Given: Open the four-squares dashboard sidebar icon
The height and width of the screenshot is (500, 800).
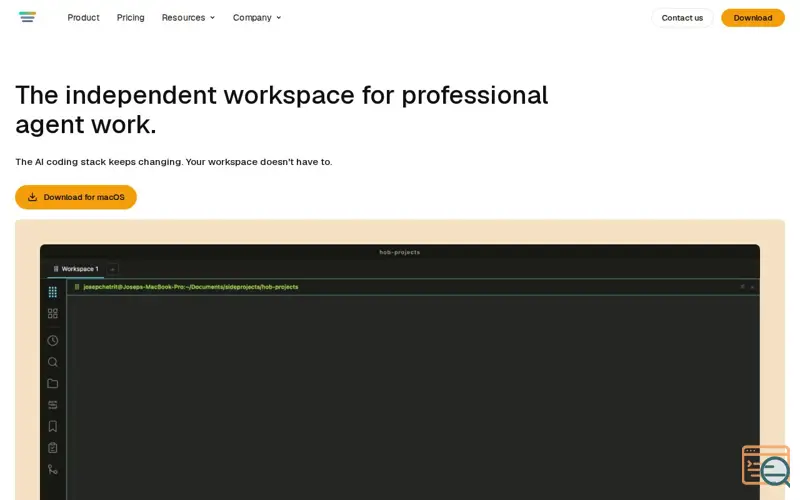Looking at the screenshot, I should 53,313.
